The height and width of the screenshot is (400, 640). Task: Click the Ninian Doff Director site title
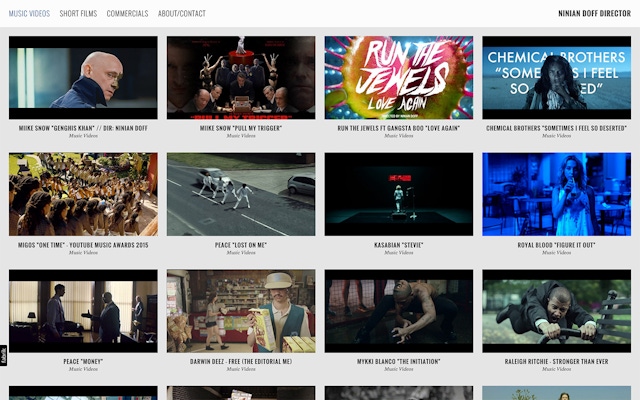594,14
